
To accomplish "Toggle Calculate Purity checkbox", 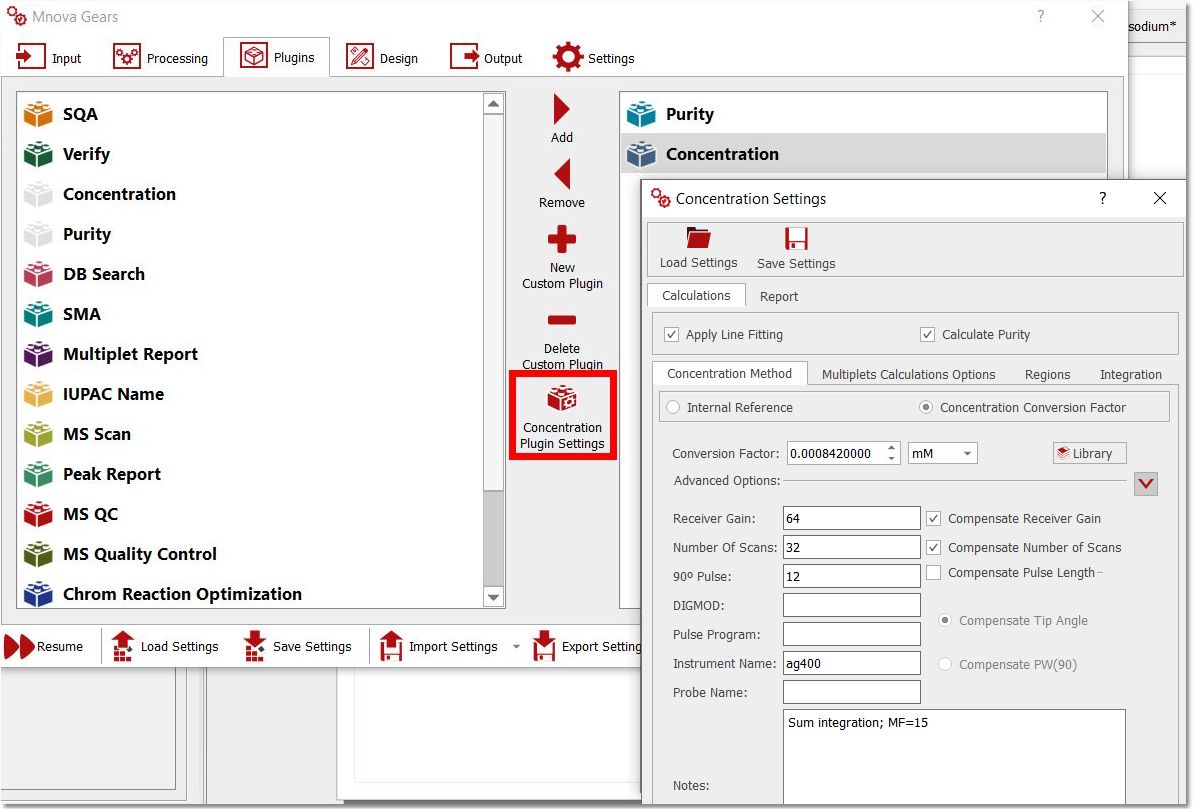I will (927, 335).
